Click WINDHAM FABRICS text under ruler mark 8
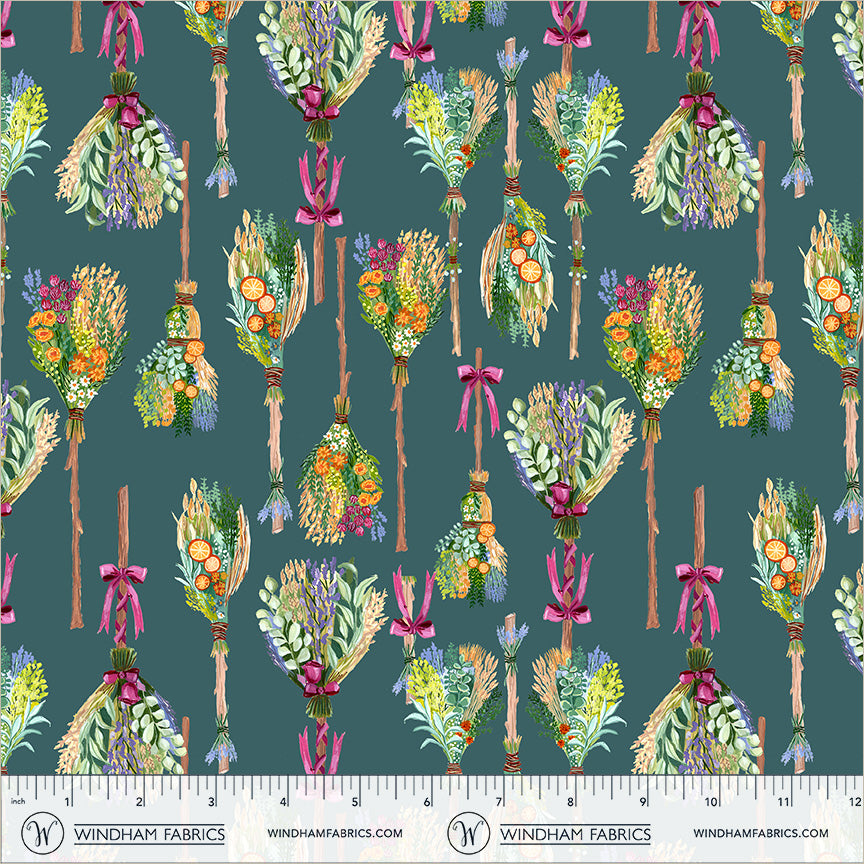 coord(575,834)
